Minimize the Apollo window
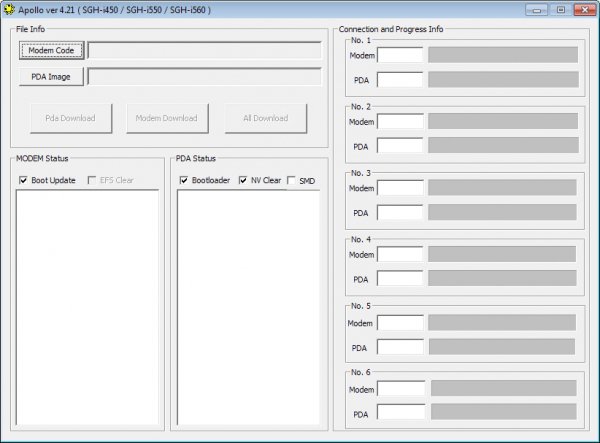 tap(536, 10)
